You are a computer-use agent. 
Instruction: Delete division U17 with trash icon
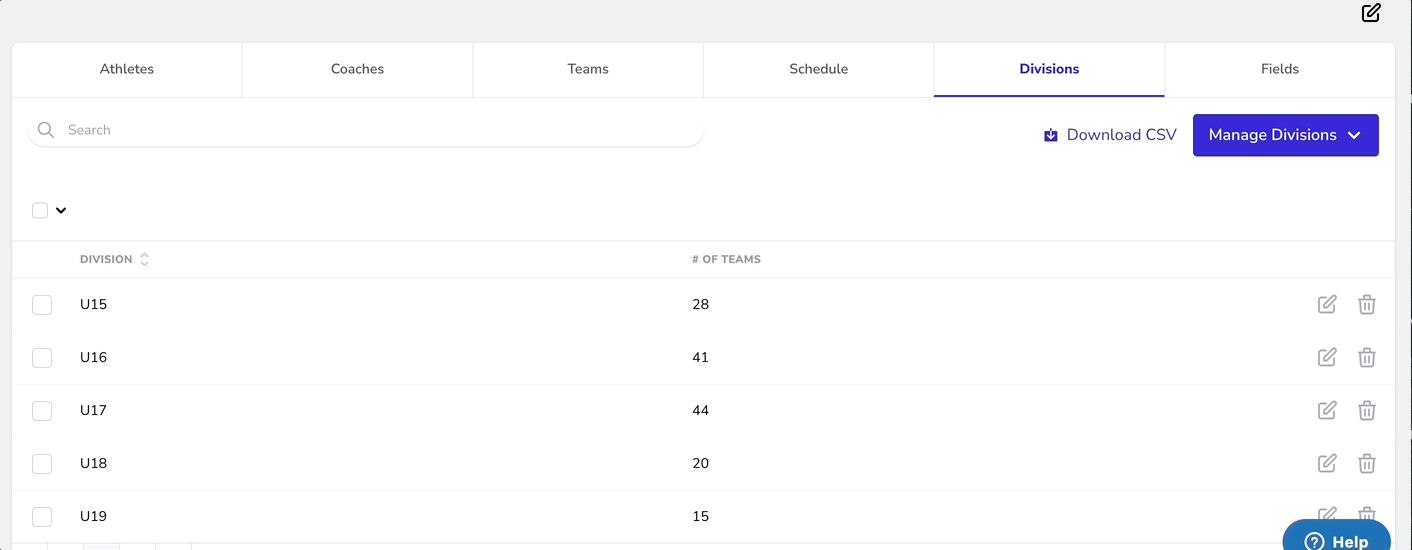click(1367, 410)
